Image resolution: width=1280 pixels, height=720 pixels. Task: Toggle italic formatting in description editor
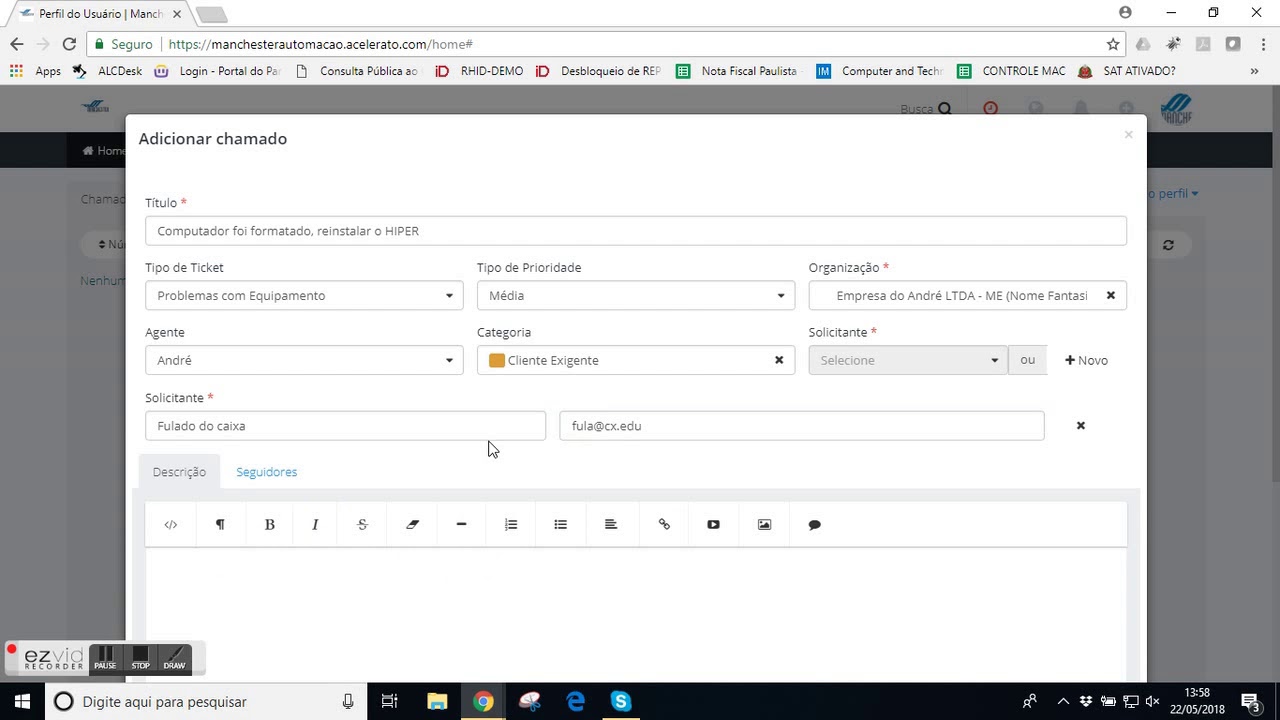315,524
